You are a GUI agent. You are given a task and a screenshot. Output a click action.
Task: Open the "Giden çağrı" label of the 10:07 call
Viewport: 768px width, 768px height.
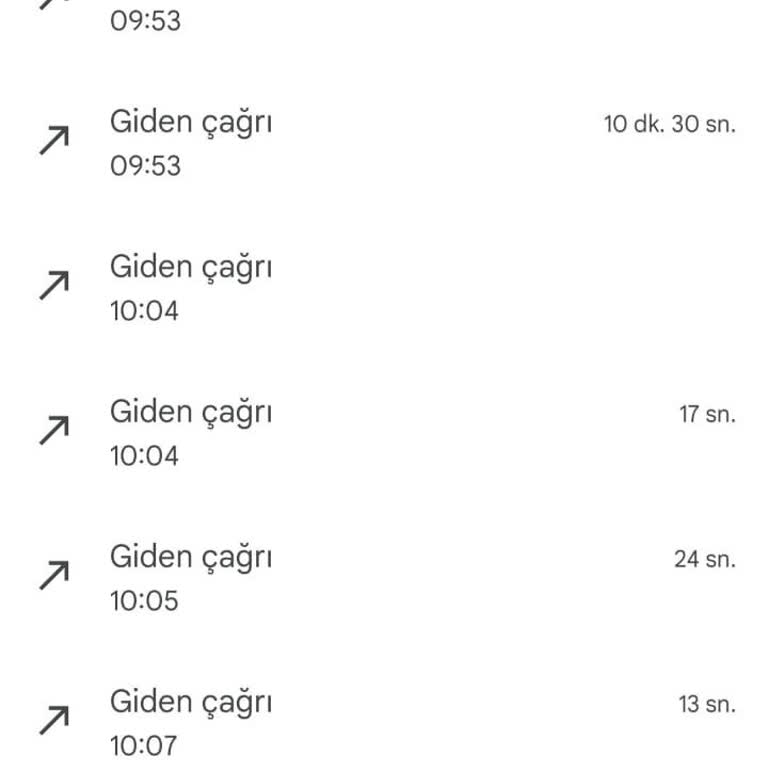pos(190,702)
